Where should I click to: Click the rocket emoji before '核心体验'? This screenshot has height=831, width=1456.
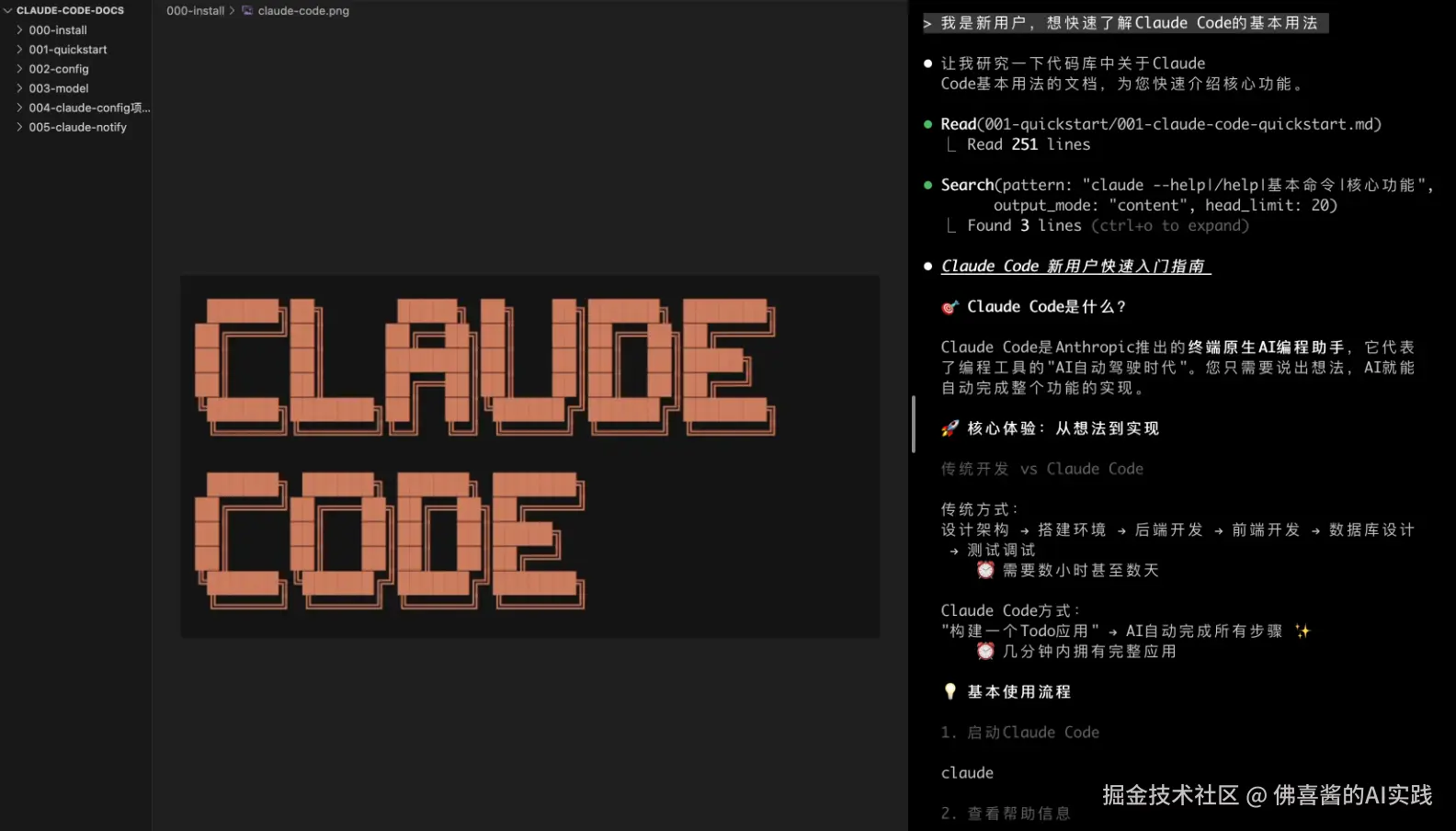point(950,428)
